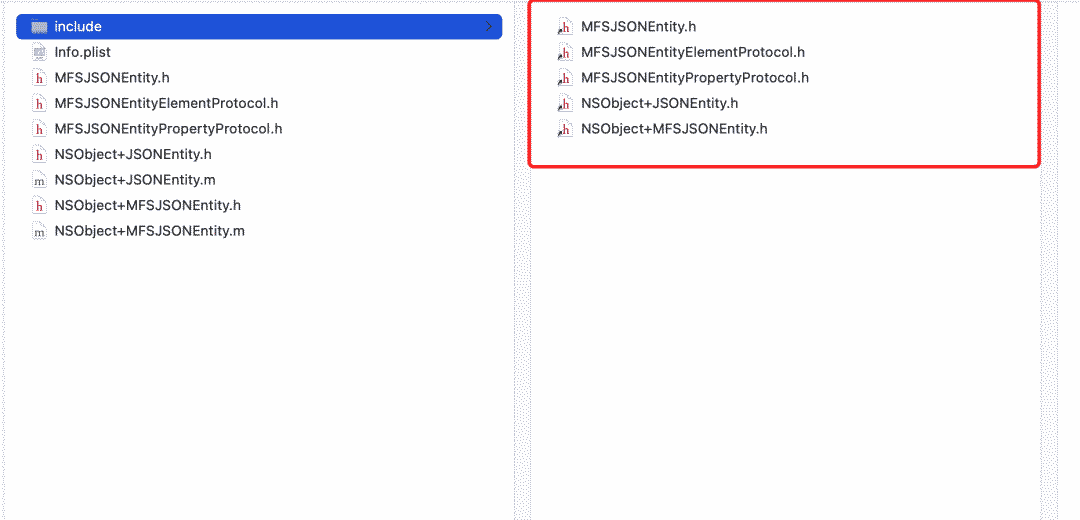1080x520 pixels.
Task: Click the MFSJSONEntityElementProtocol.h icon in left column
Action: 40,103
